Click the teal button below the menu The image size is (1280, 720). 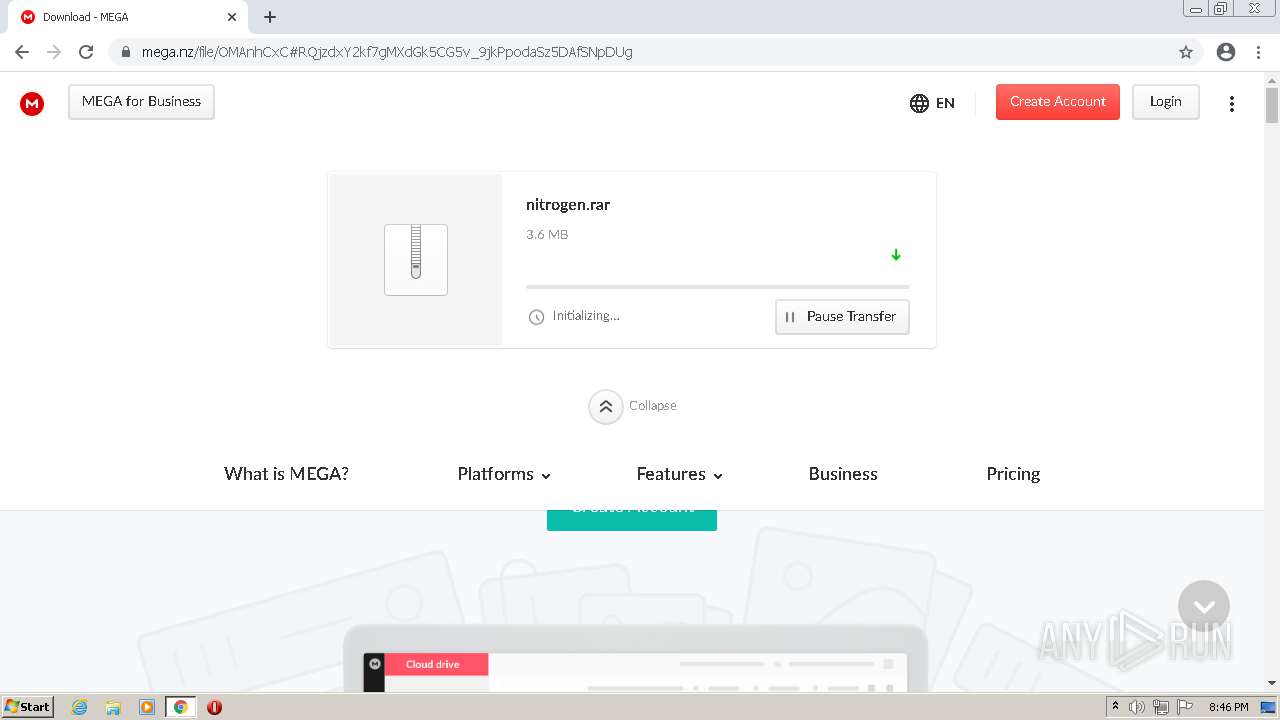click(632, 520)
